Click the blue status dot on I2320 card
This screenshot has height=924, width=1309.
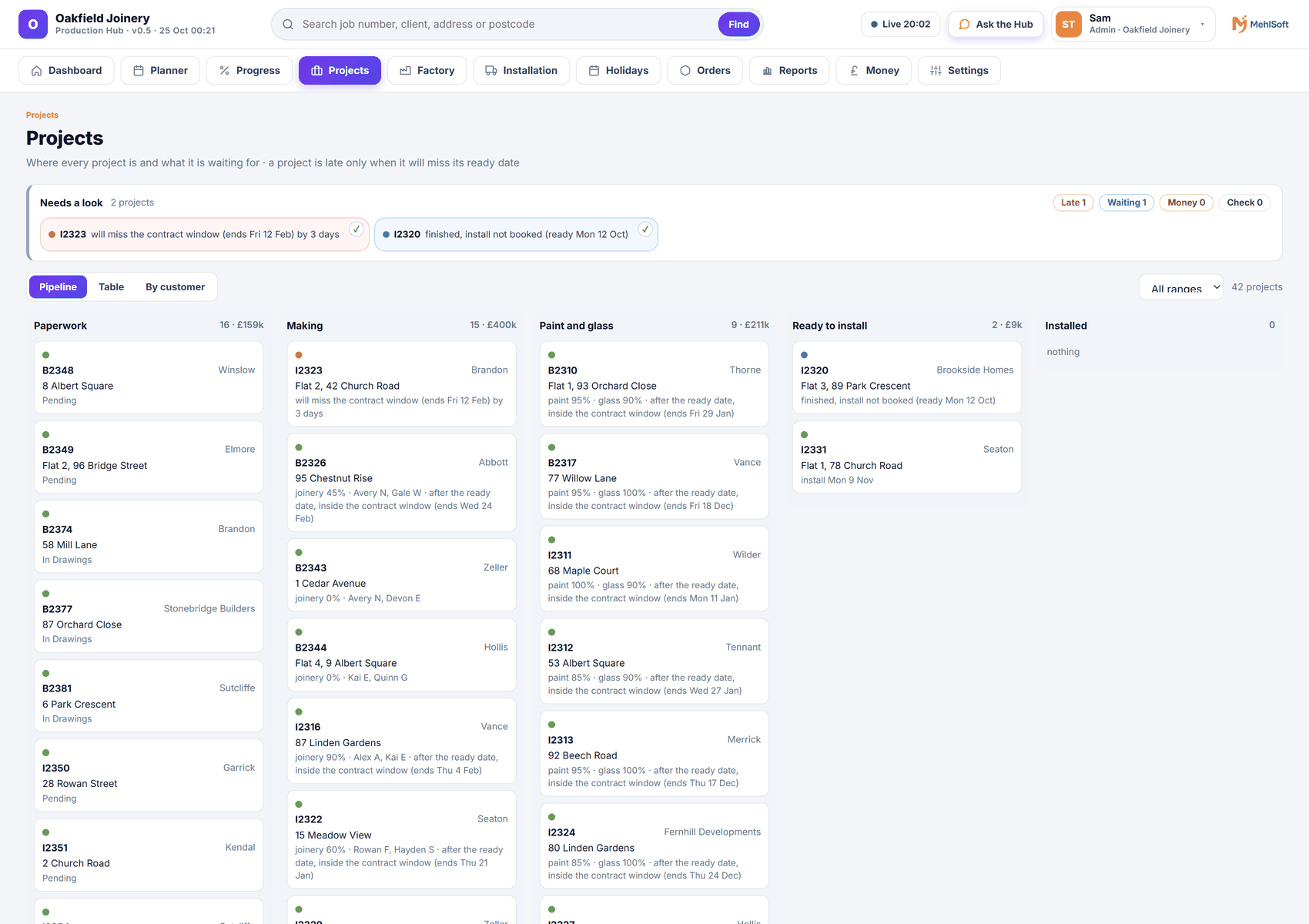[805, 355]
